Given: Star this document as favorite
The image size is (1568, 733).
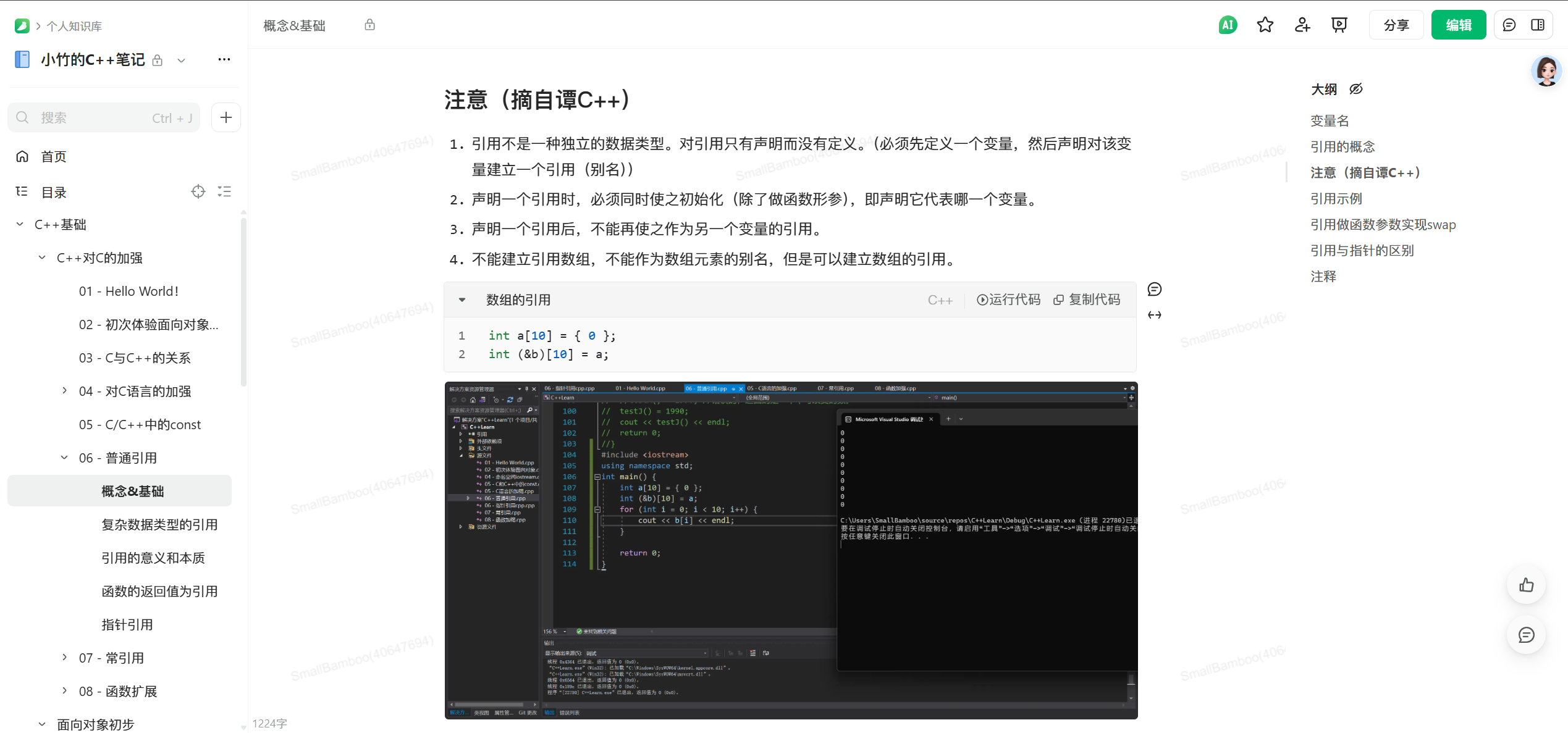Looking at the screenshot, I should (x=1265, y=25).
